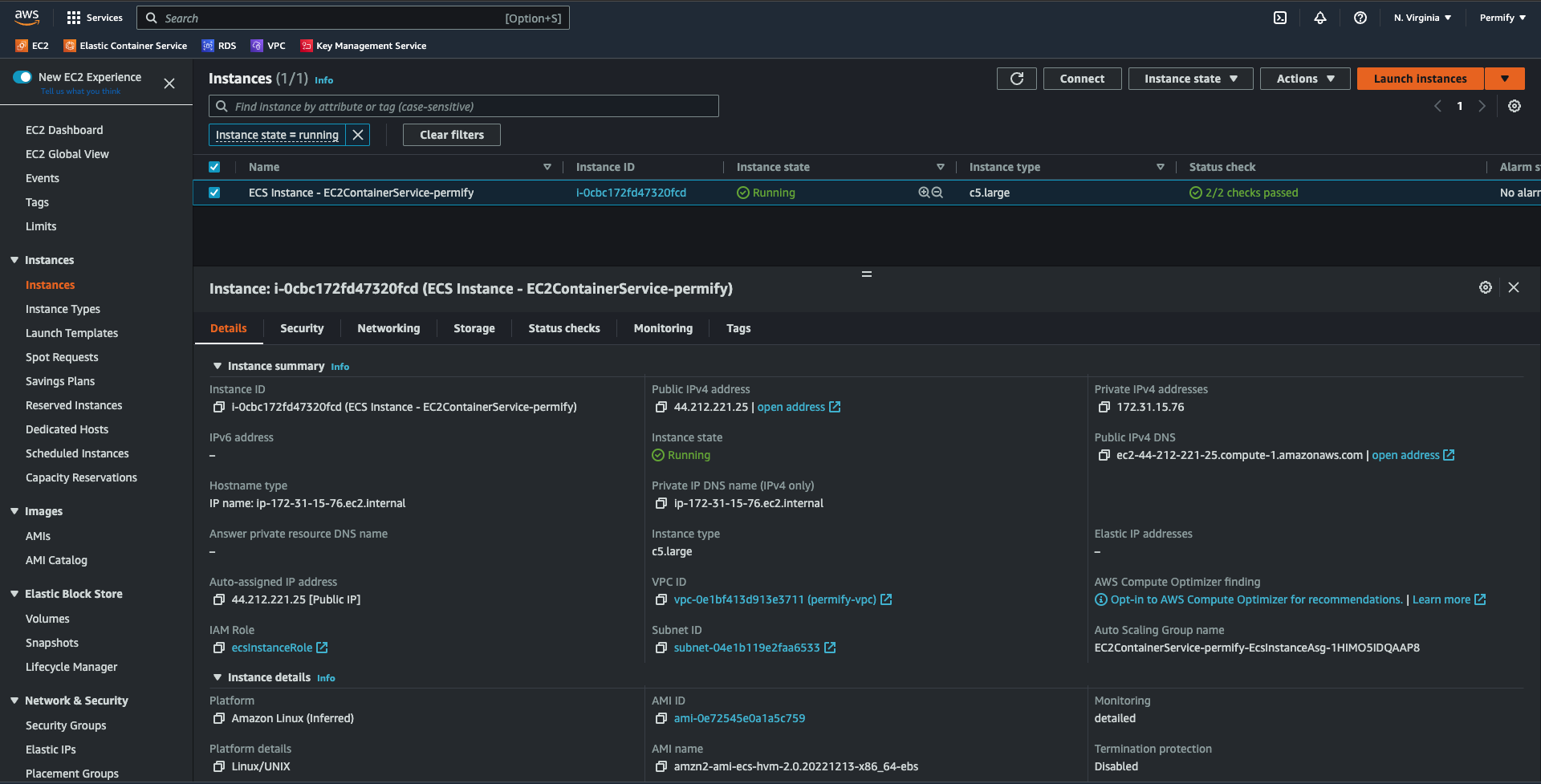Screen dimensions: 1541x784
Task: Click zoom-out filter icon next to Running
Action: point(937,193)
